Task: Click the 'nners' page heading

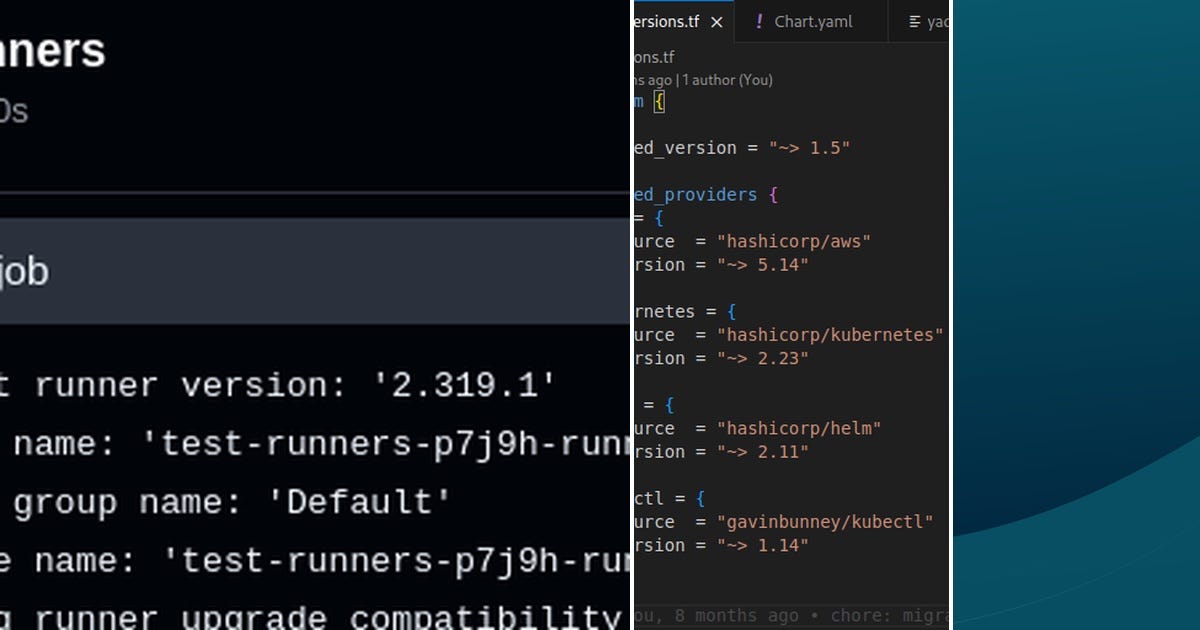Action: 52,51
